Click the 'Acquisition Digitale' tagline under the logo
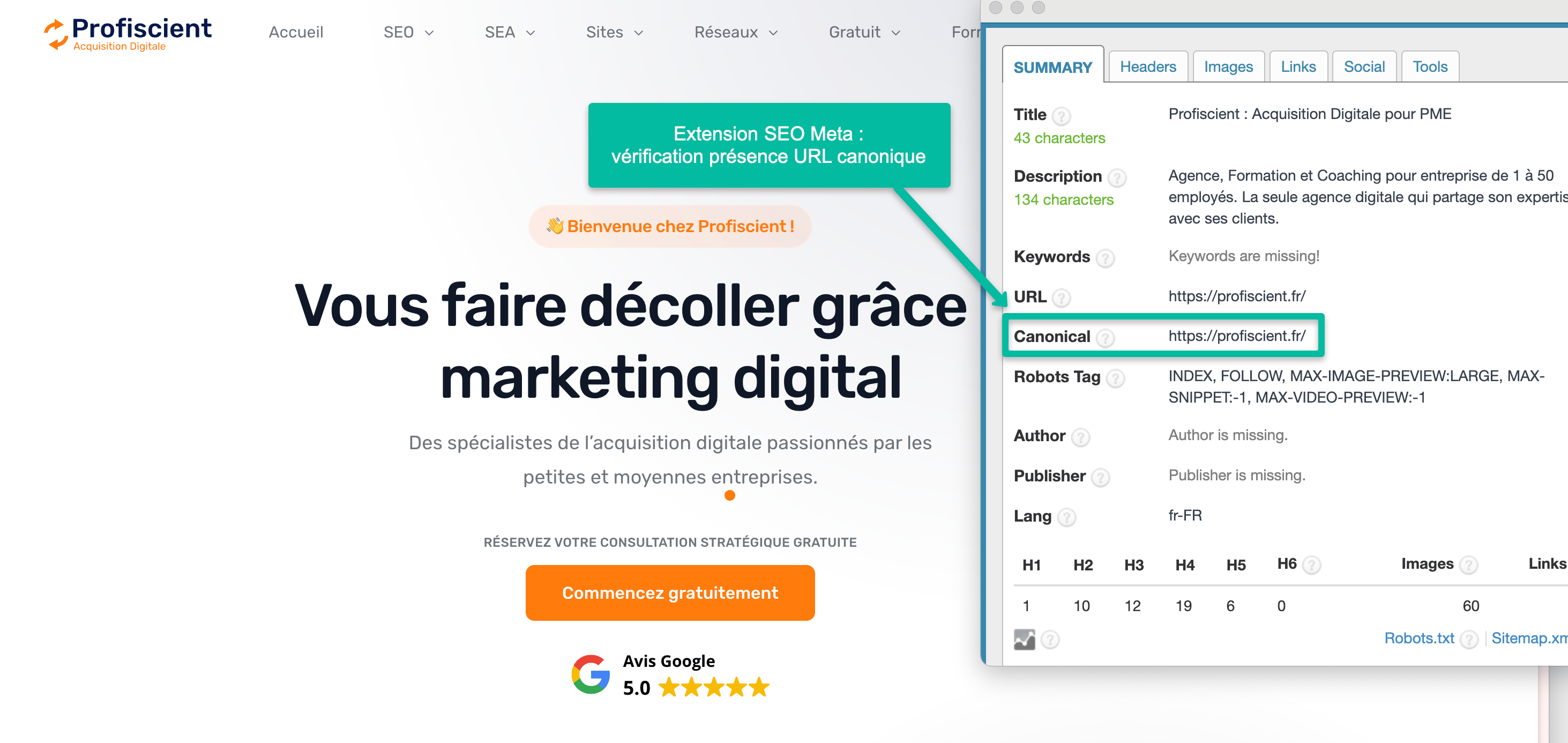 (x=120, y=46)
